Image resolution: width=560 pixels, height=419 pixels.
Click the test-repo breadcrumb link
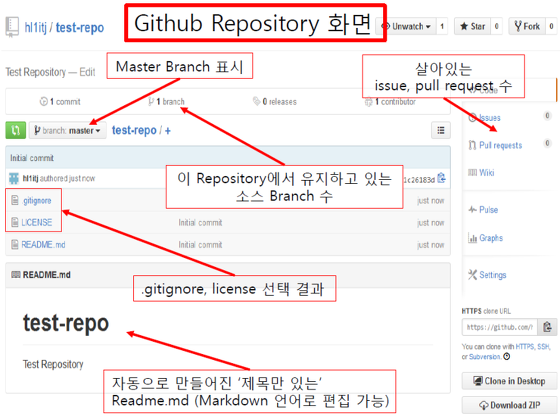[134, 130]
